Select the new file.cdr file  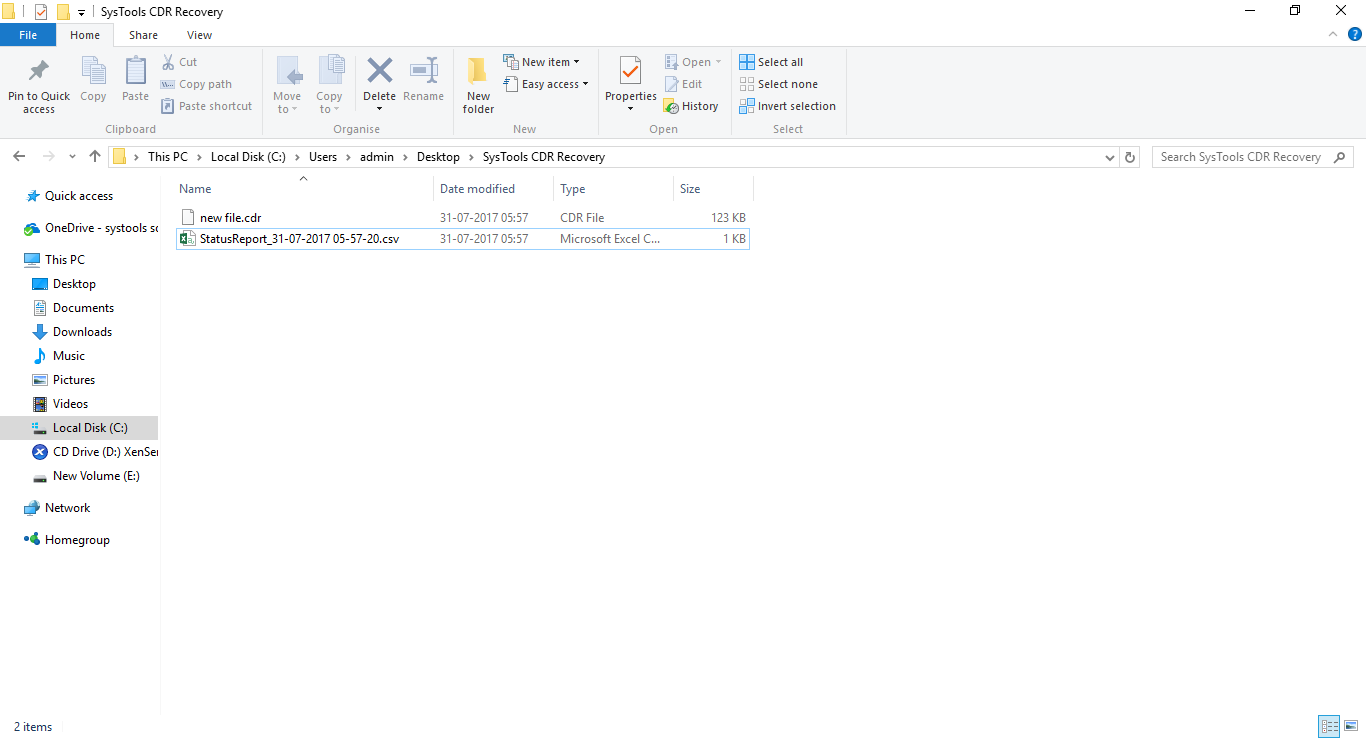coord(463,217)
